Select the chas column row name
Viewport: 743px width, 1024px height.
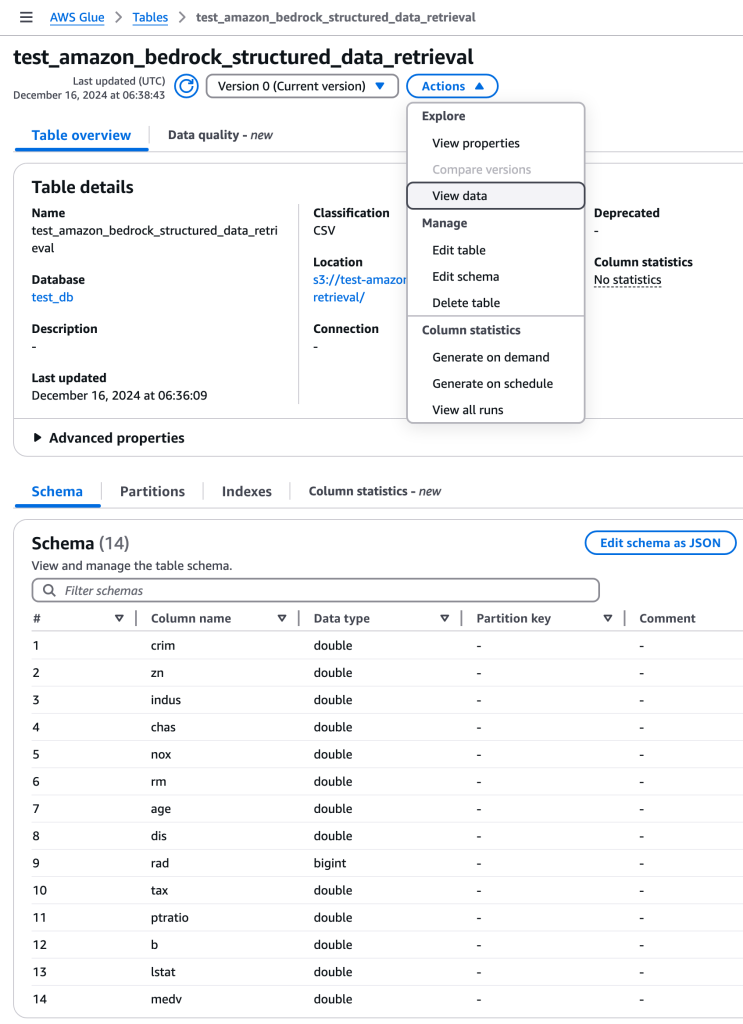pos(163,727)
